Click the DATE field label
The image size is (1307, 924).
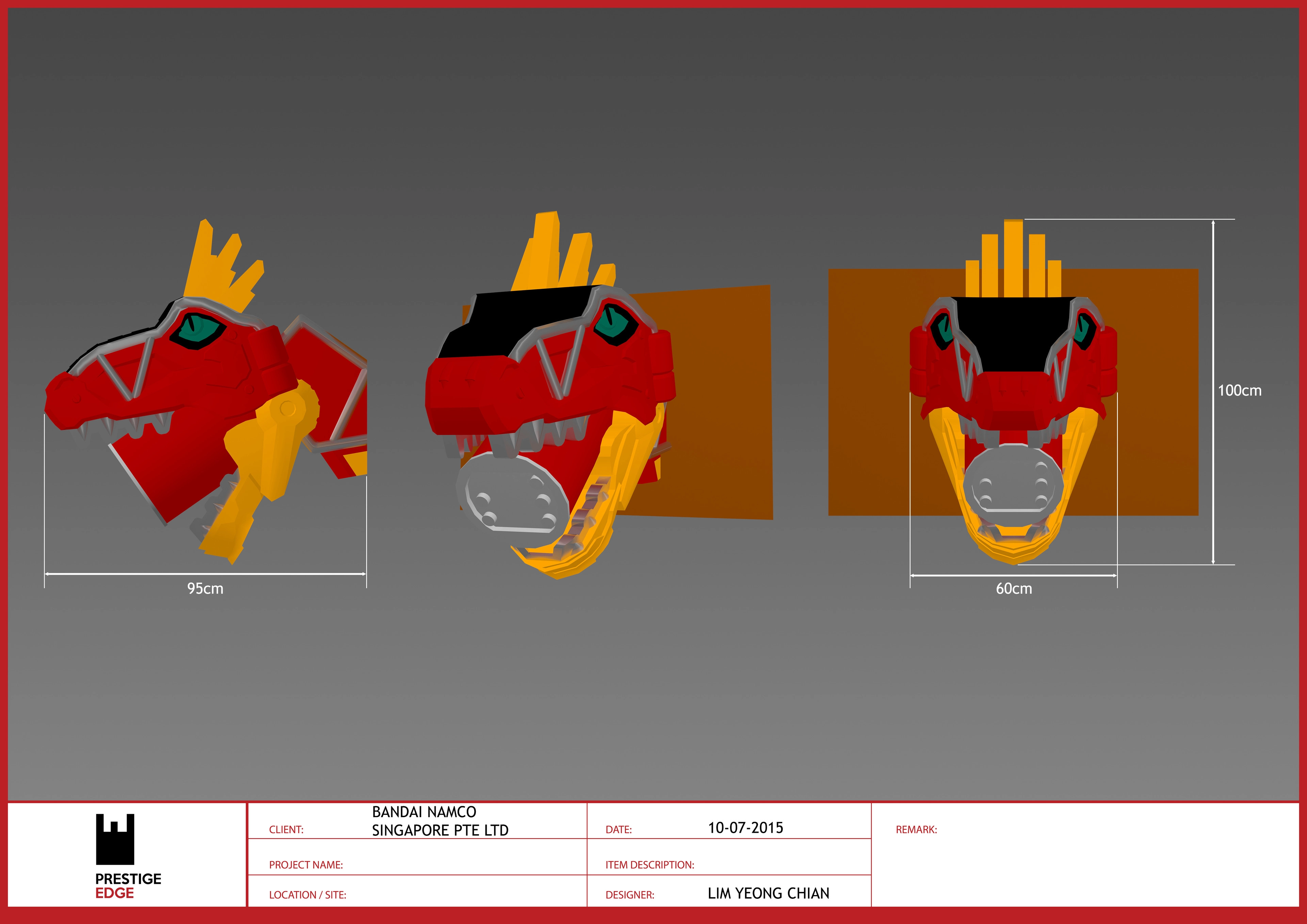click(x=618, y=829)
